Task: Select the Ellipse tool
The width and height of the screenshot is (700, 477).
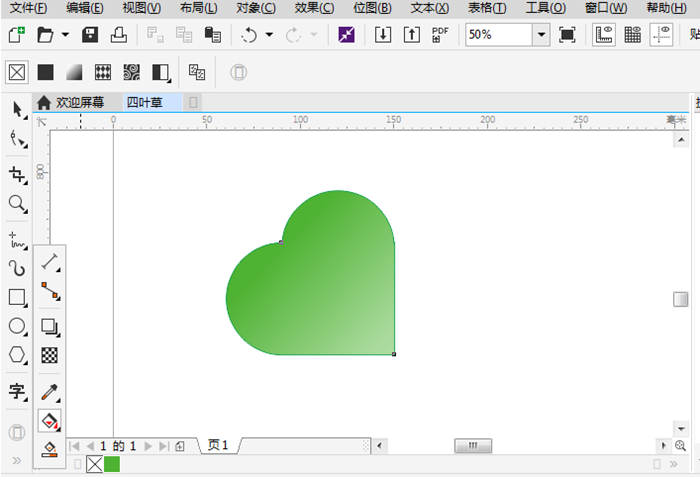Action: (x=17, y=326)
